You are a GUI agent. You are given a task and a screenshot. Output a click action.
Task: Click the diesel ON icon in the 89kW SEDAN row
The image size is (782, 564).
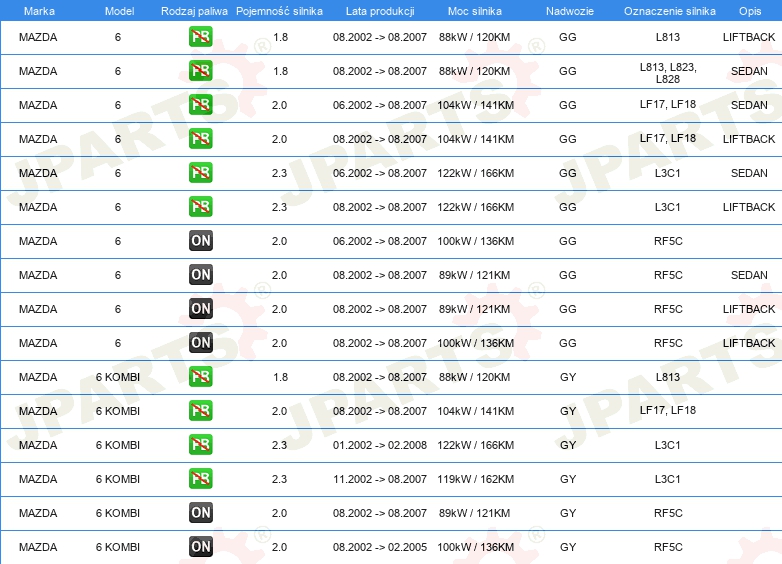pos(200,275)
